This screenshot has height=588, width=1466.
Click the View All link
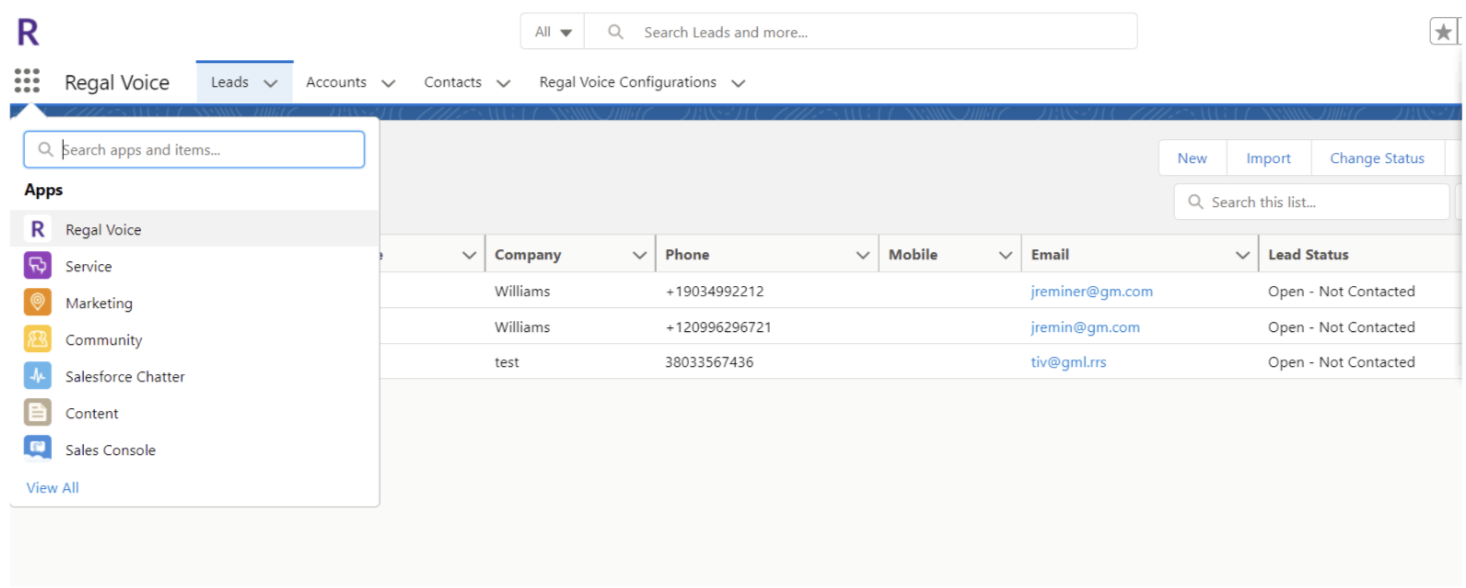point(52,487)
